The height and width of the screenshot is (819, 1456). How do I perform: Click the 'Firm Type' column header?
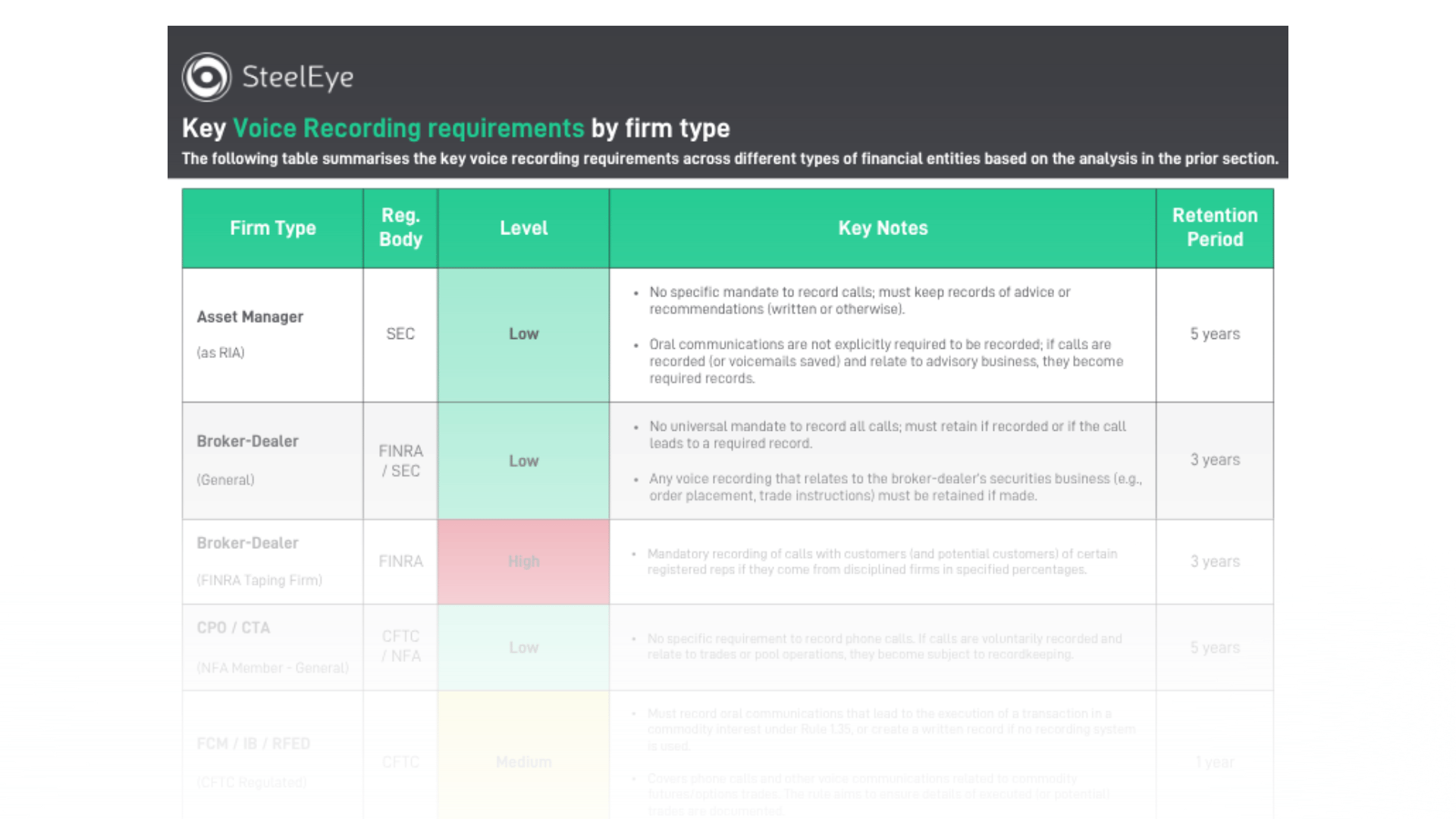point(272,227)
